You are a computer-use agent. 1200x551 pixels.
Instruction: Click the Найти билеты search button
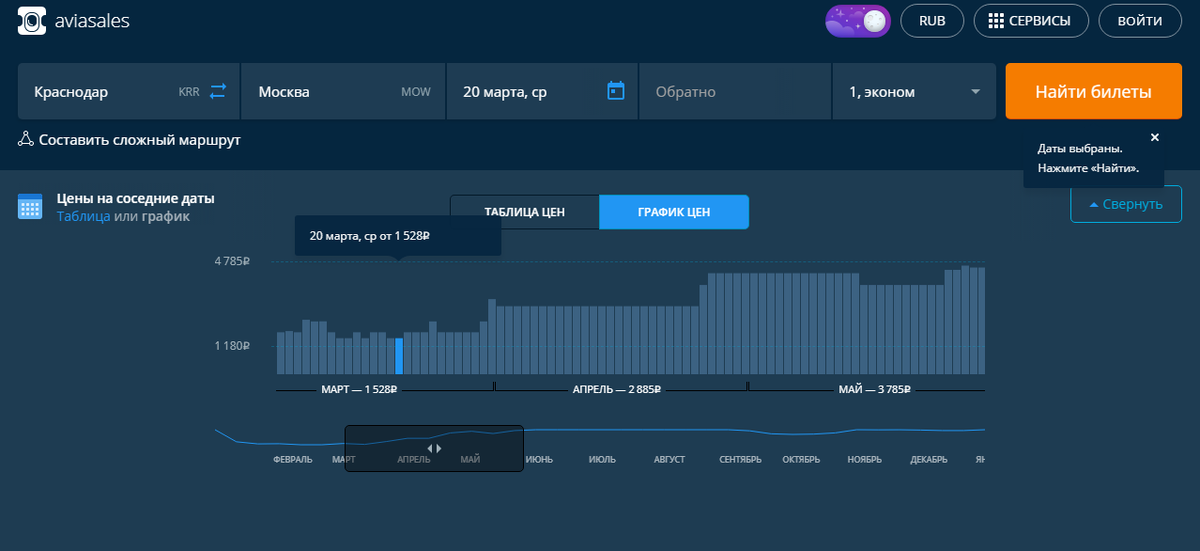click(1094, 92)
